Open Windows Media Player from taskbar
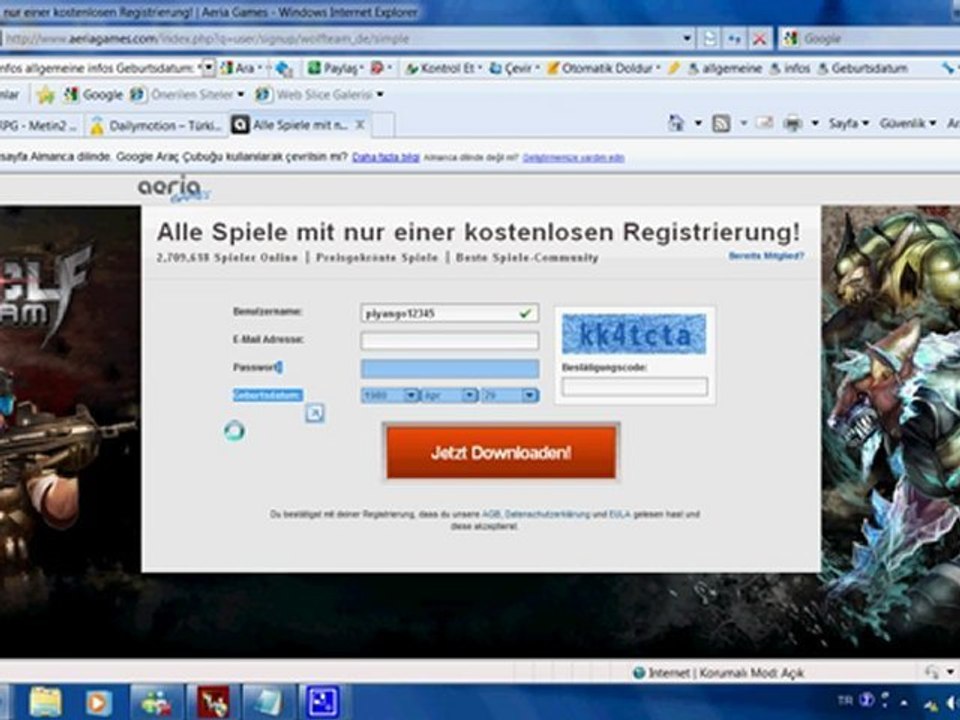This screenshot has width=960, height=720. 98,702
